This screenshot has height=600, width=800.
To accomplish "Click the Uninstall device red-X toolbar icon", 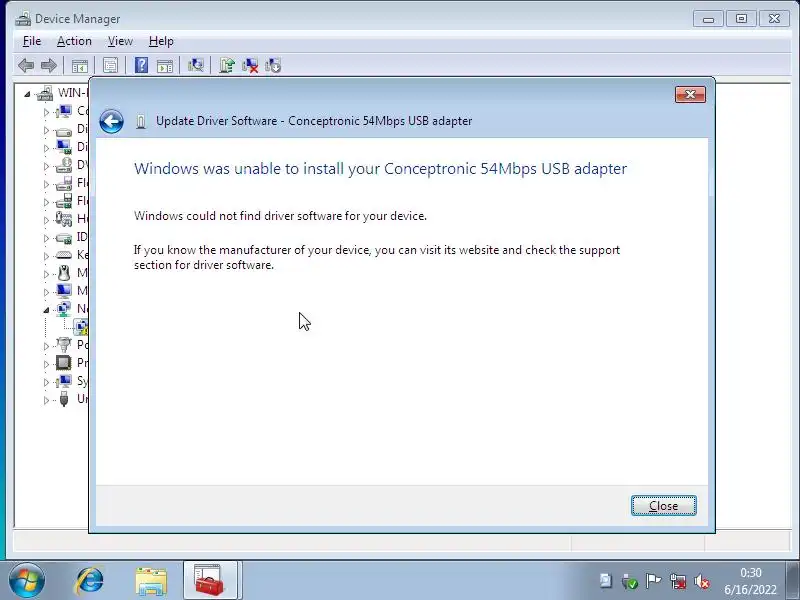I will [250, 65].
